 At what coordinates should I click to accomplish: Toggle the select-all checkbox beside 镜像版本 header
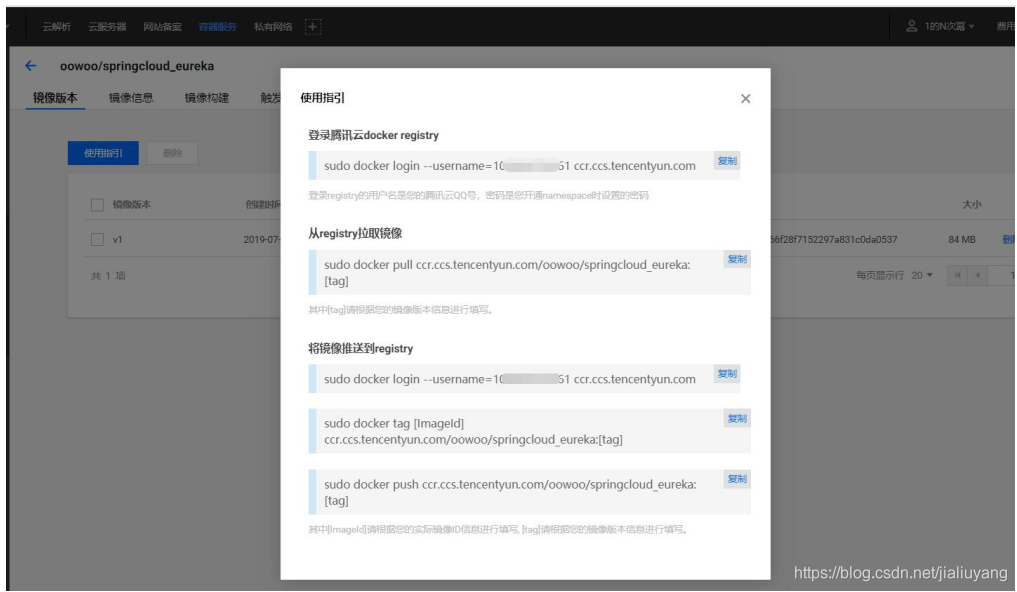point(97,205)
